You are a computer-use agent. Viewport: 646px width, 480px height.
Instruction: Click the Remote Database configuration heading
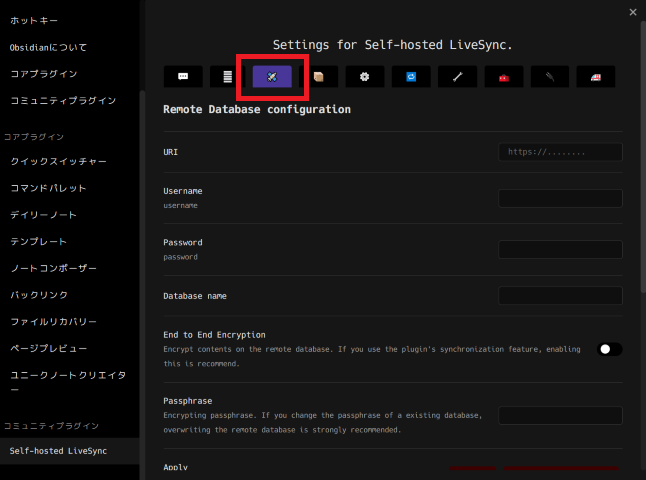(x=257, y=109)
